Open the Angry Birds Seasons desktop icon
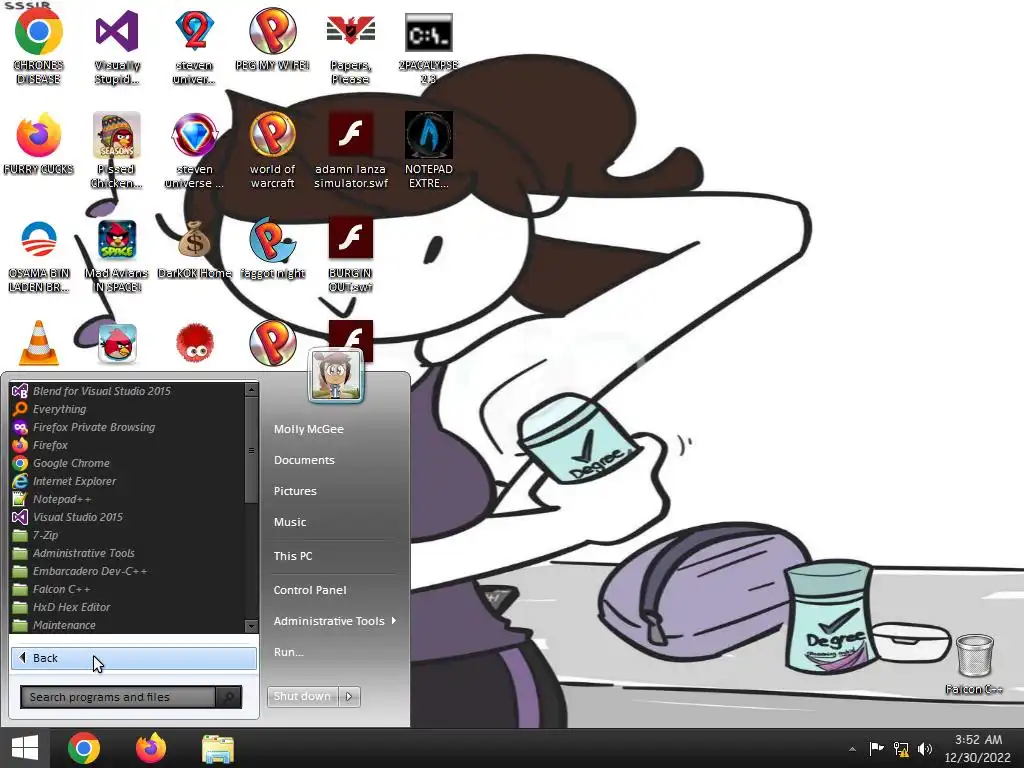This screenshot has height=768, width=1024. [x=117, y=150]
